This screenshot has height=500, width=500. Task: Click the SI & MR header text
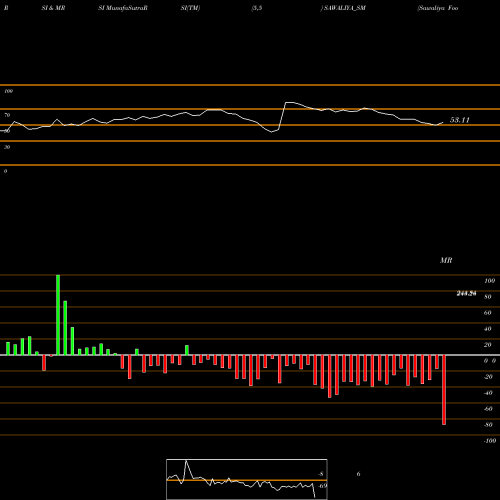(53, 8)
